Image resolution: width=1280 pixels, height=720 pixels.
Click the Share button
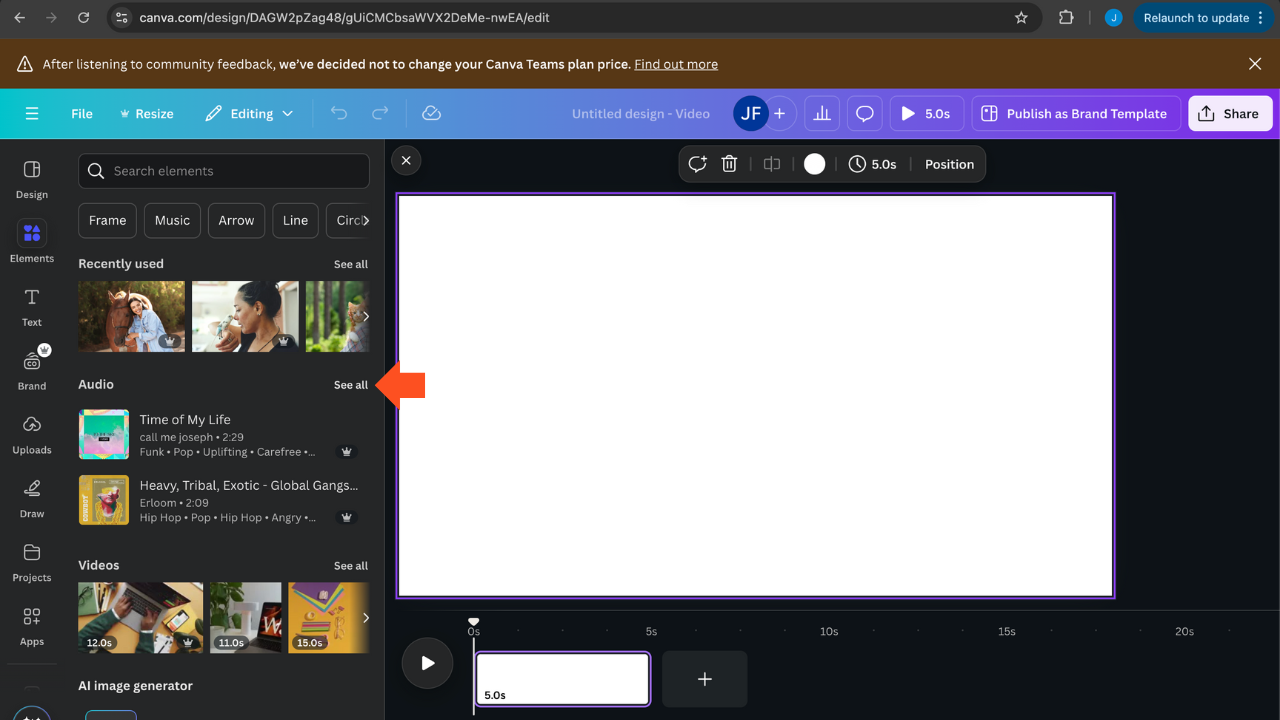coord(1230,113)
